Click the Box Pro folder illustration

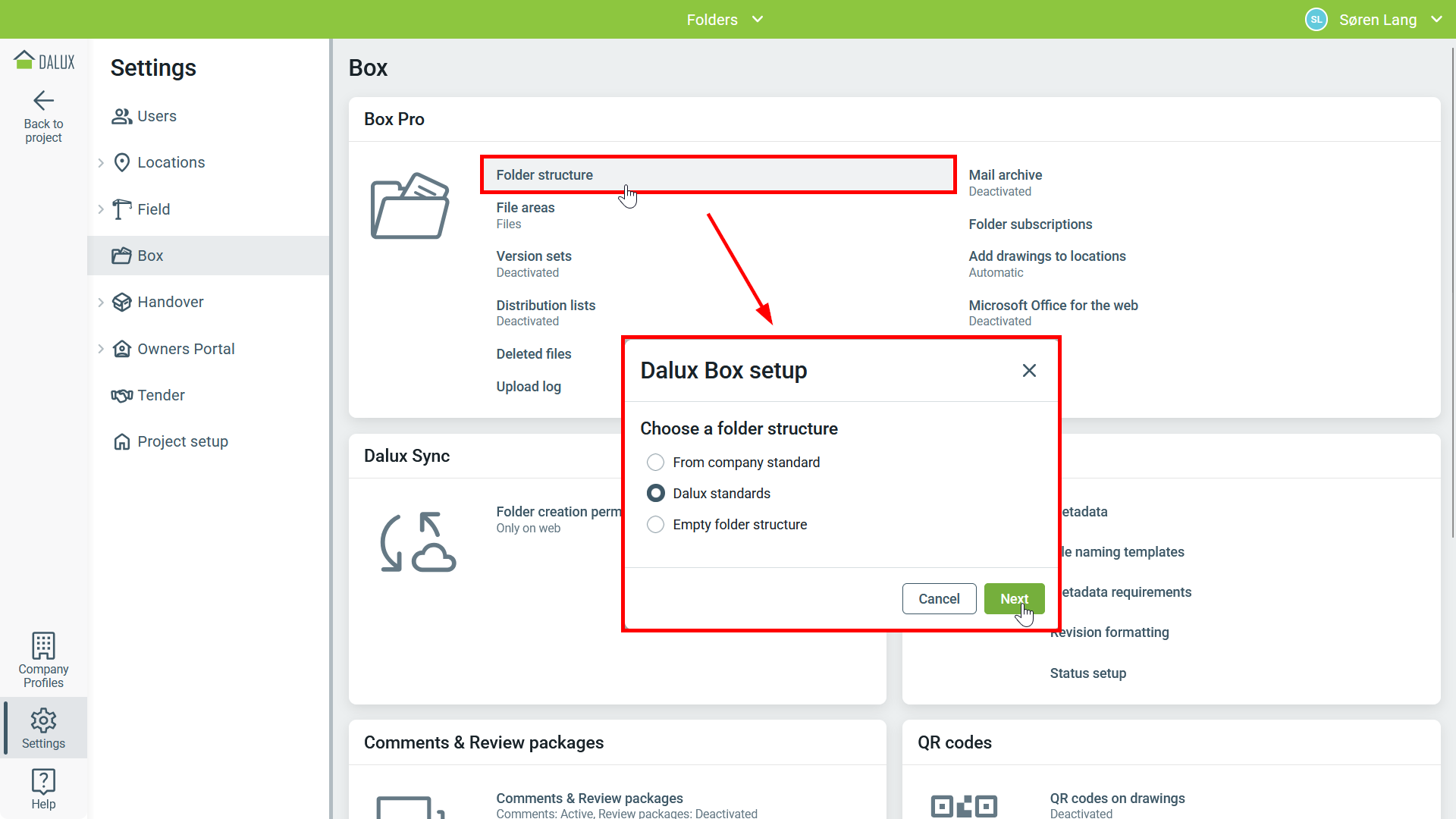tap(409, 206)
